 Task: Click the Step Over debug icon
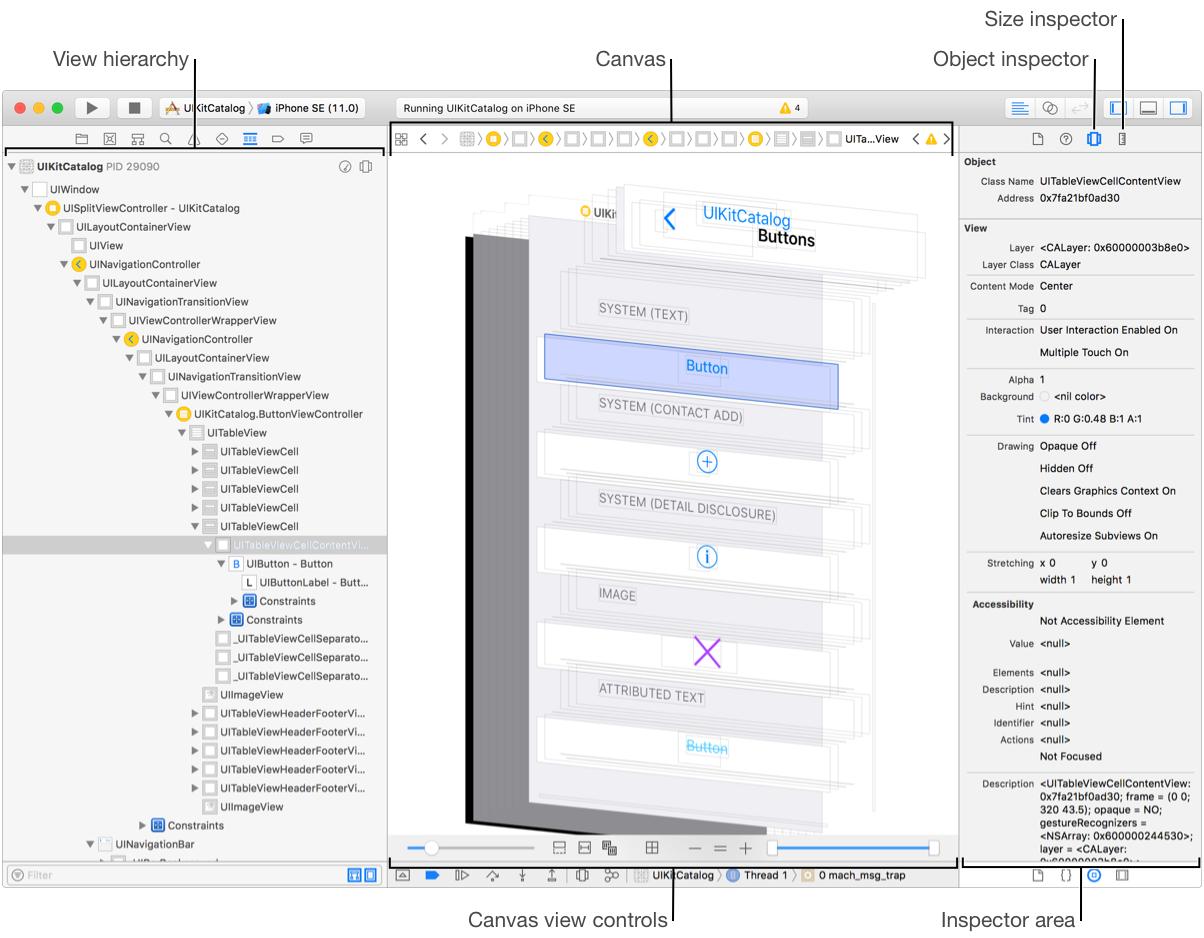tap(492, 875)
